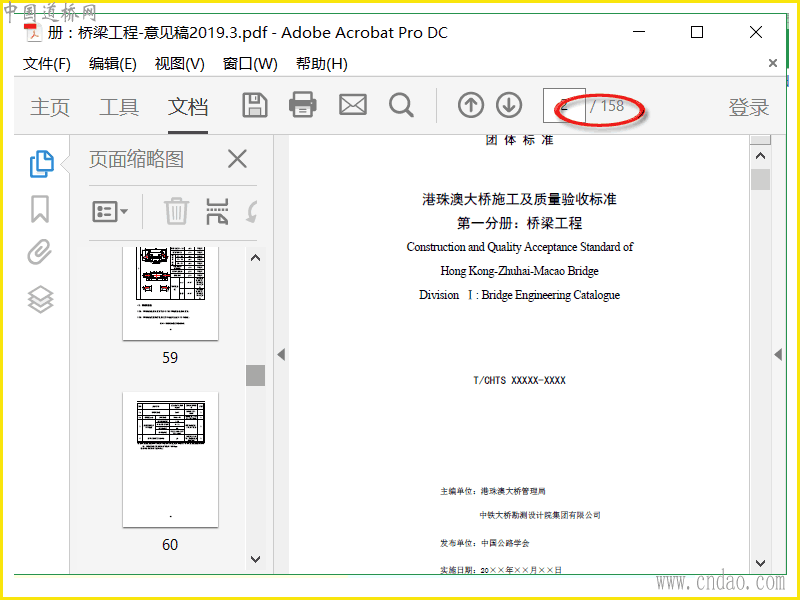Select page 59 thumbnail

pyautogui.click(x=170, y=293)
